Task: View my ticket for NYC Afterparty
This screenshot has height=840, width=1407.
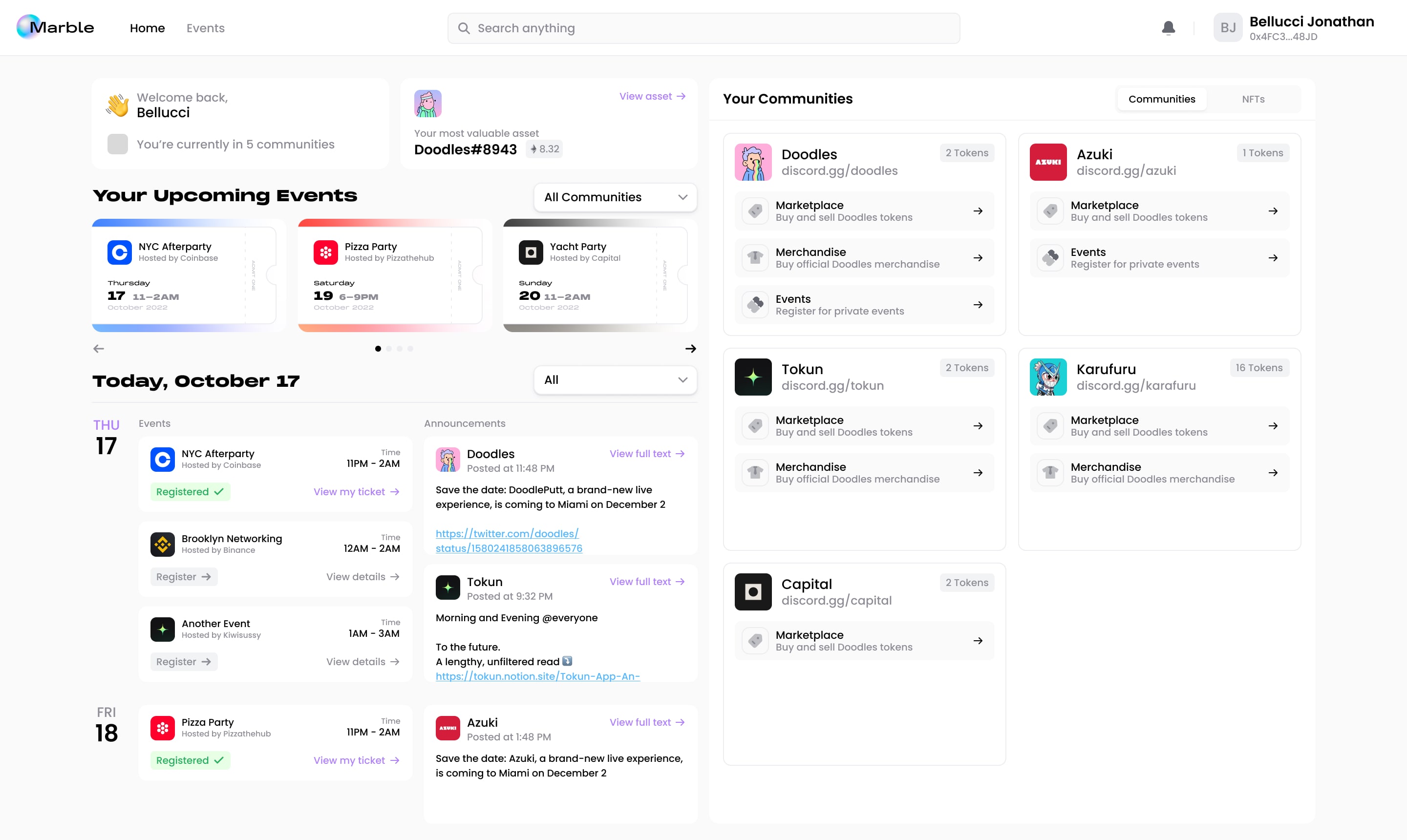Action: (357, 492)
